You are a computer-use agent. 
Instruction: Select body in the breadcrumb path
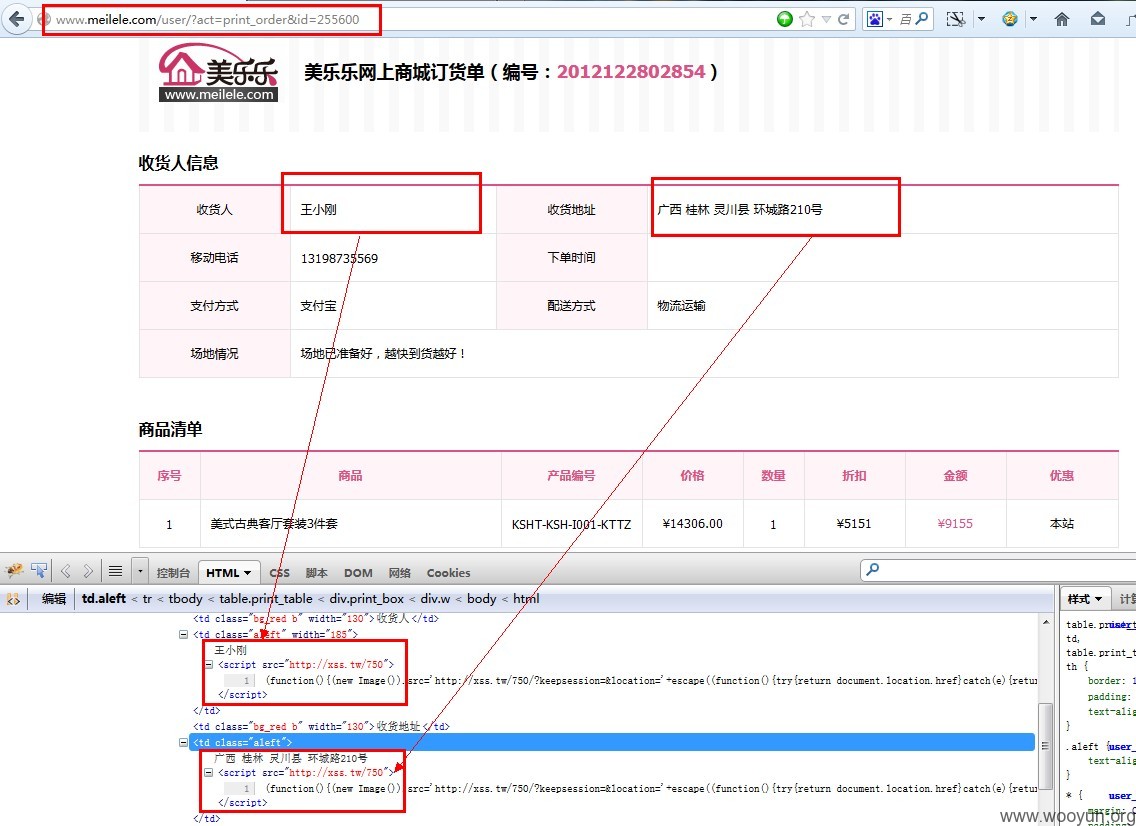tap(482, 598)
